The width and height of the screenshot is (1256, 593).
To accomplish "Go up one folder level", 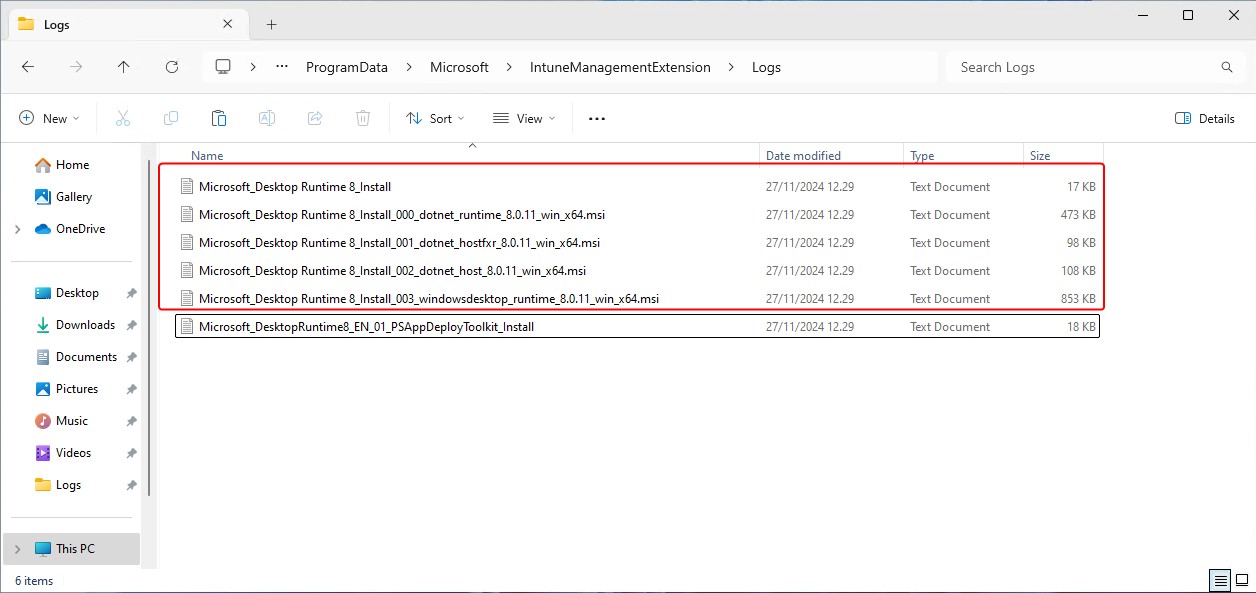I will 124,67.
